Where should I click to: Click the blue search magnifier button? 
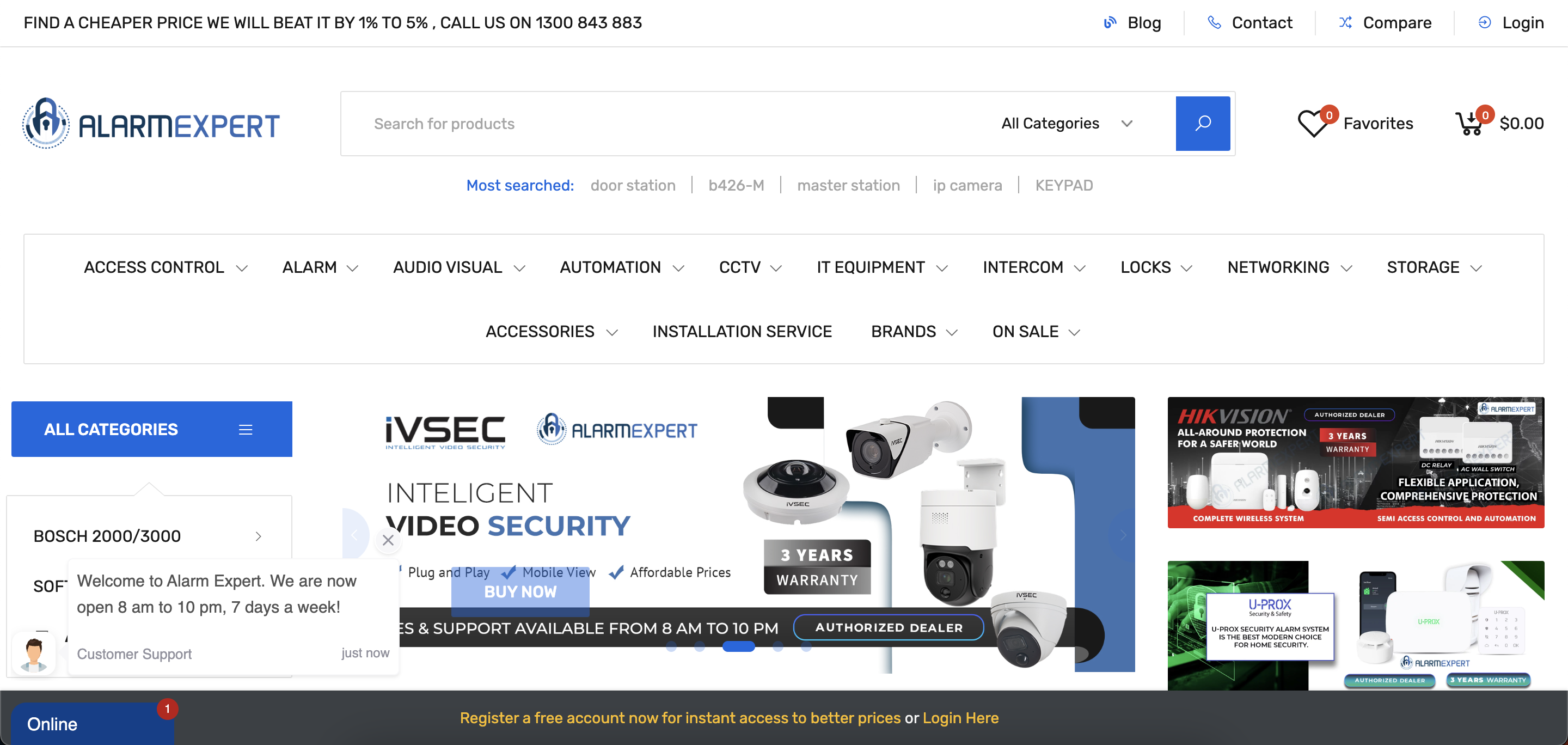click(x=1202, y=124)
